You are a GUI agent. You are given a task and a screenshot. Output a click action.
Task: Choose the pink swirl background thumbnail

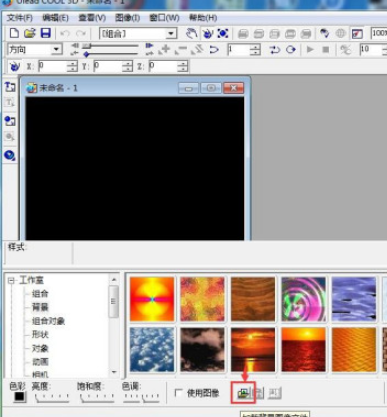click(x=304, y=299)
